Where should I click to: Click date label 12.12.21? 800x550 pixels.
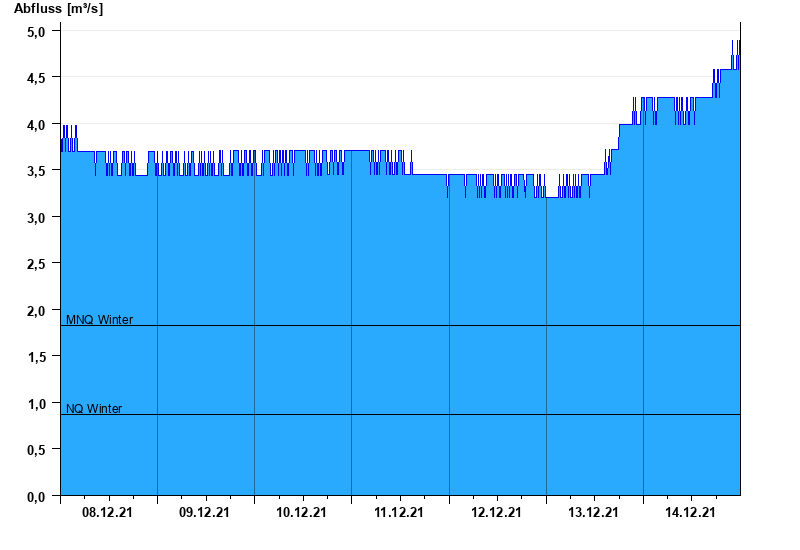click(x=496, y=512)
